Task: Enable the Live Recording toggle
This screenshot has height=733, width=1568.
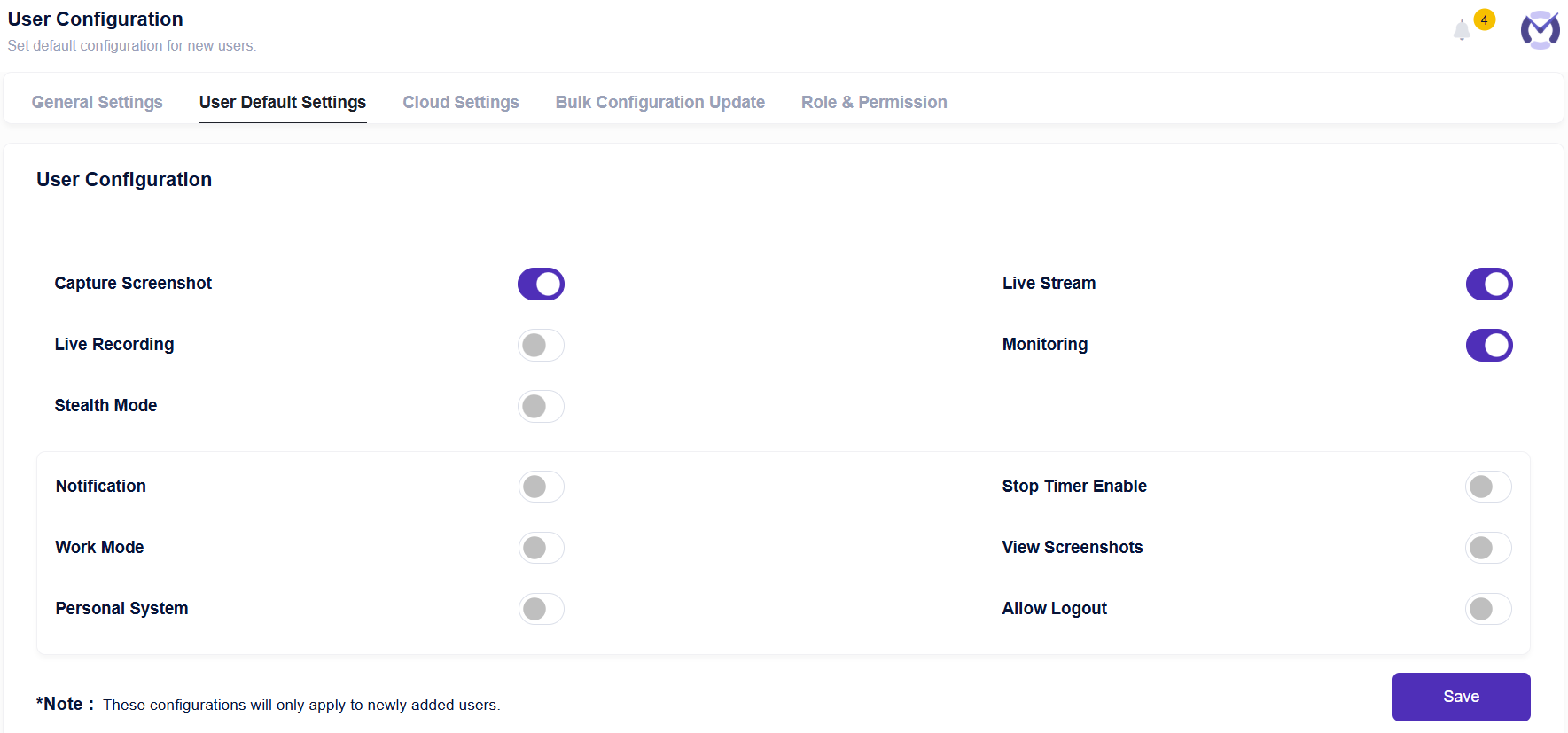Action: point(541,346)
